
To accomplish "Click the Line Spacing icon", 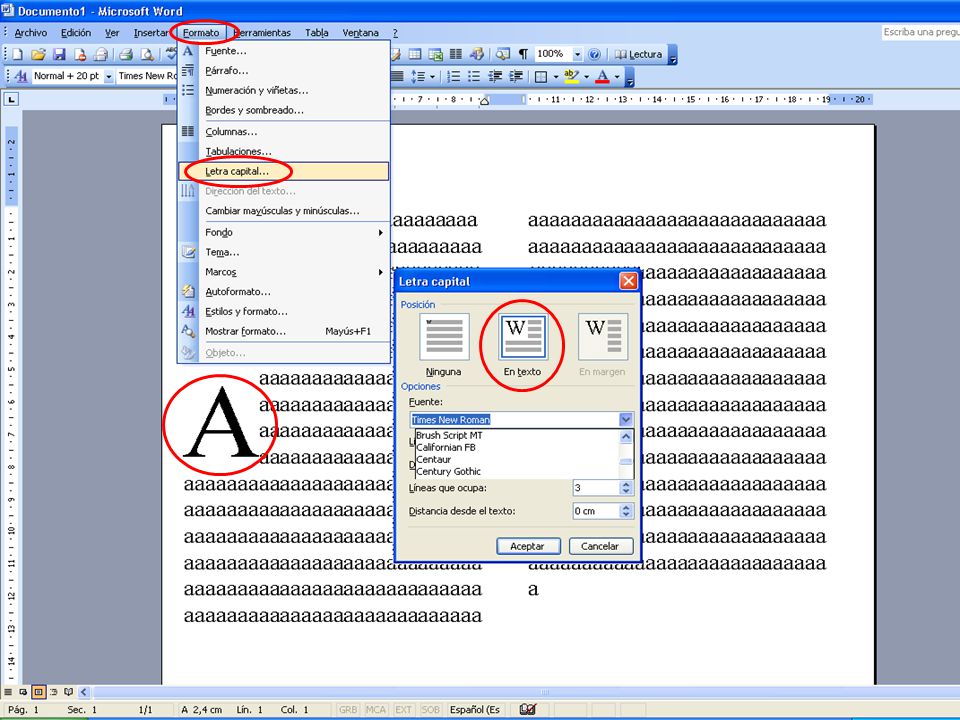I will [x=418, y=77].
